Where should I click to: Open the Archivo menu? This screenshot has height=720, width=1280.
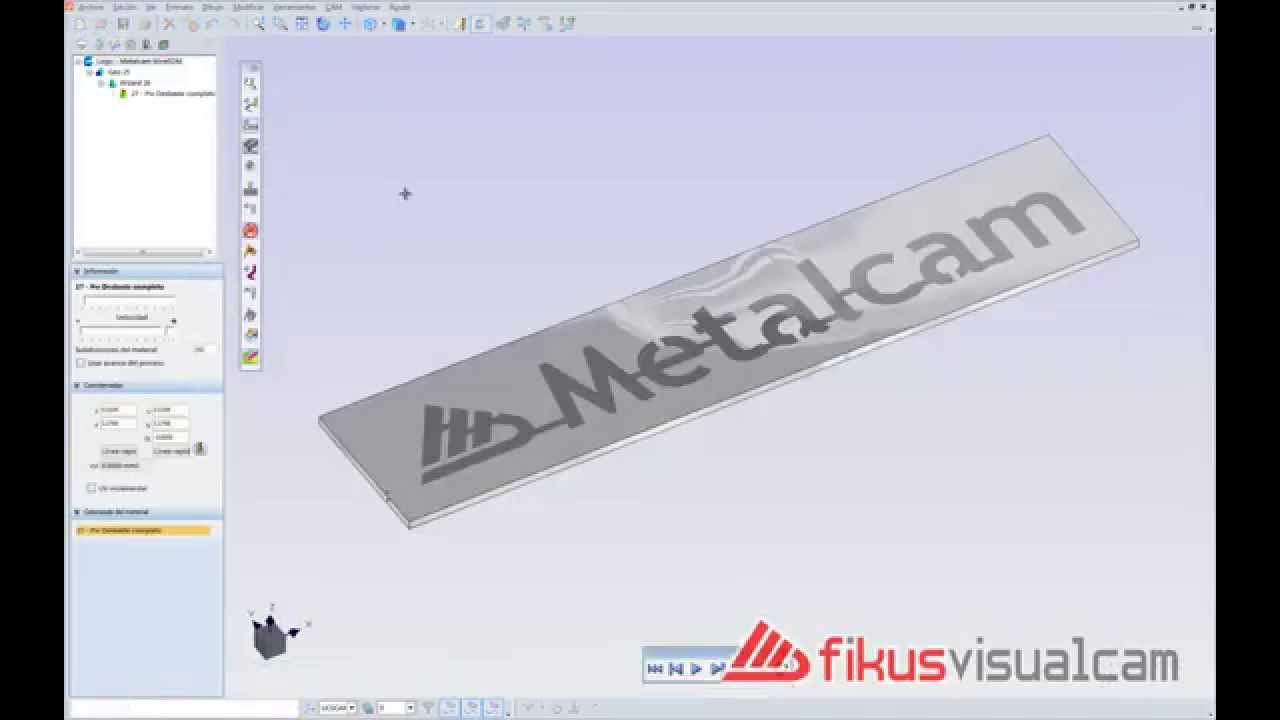click(x=91, y=7)
